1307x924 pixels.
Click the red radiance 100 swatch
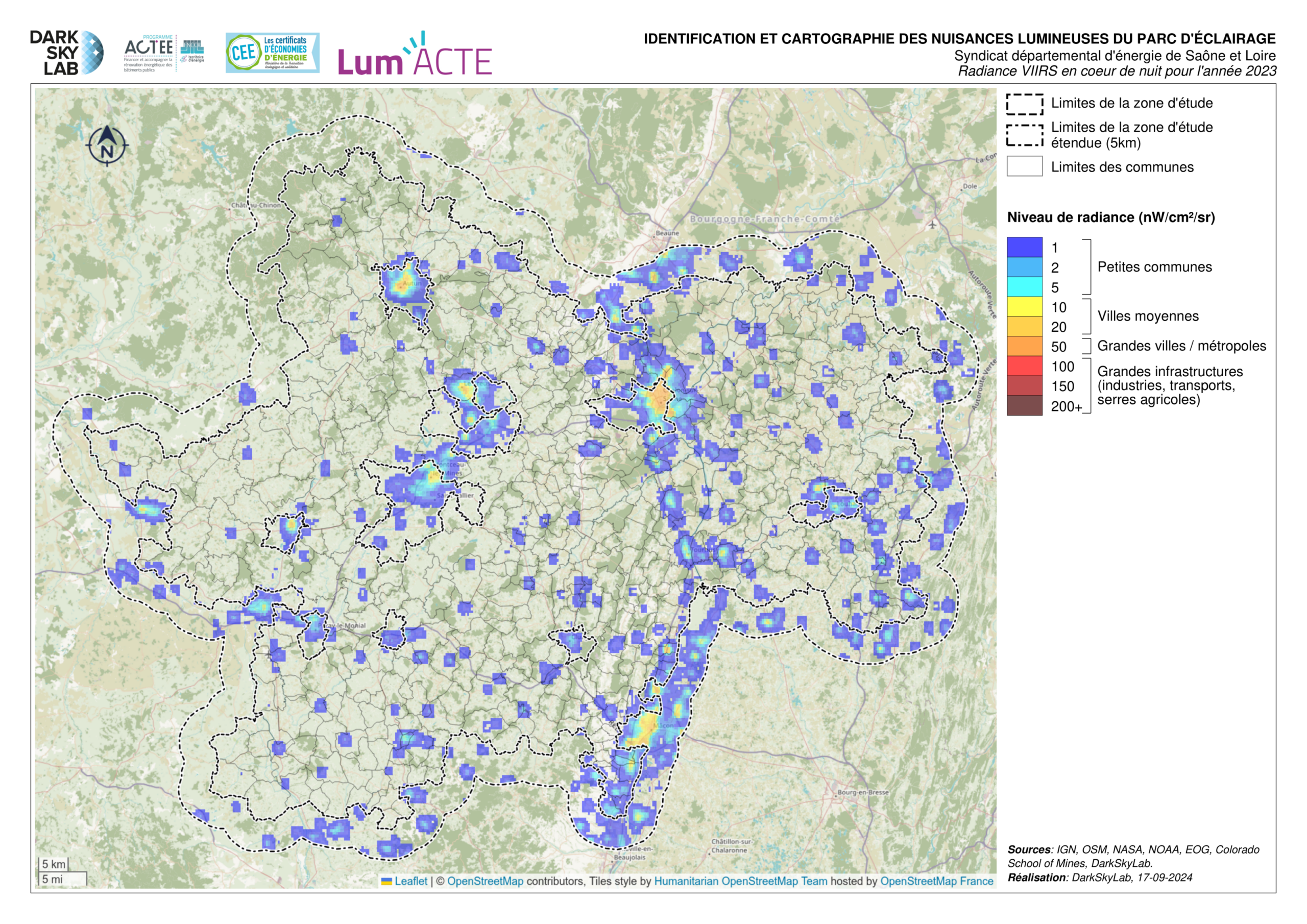tap(1024, 366)
